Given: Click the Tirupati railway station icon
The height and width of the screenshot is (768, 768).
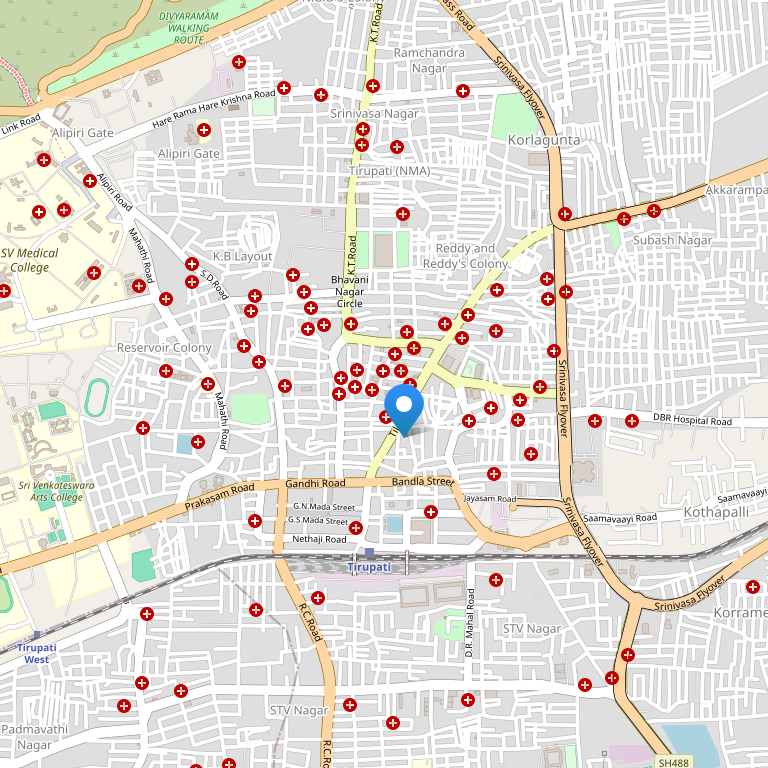Looking at the screenshot, I should (x=370, y=553).
